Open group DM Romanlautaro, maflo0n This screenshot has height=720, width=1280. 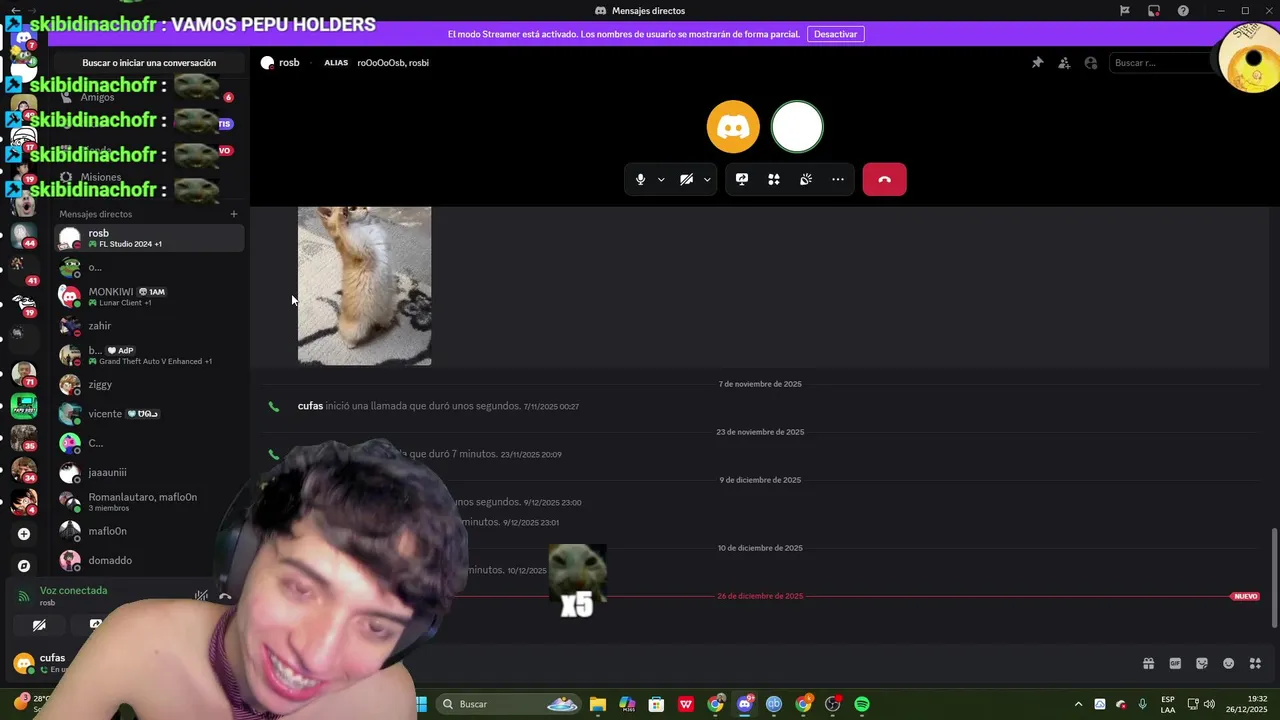(149, 502)
